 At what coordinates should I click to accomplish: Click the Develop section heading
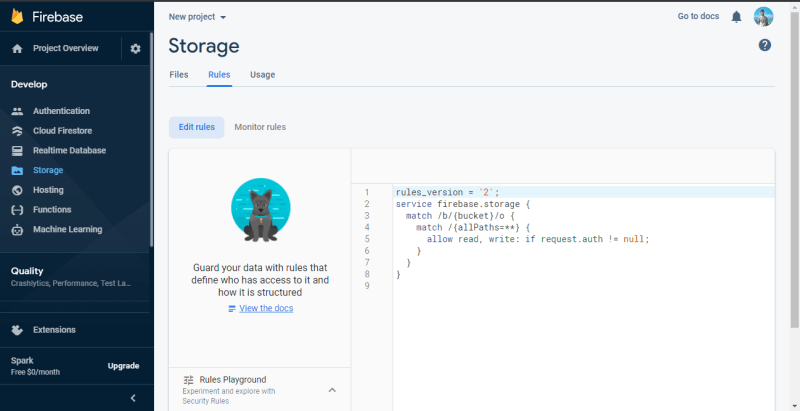[29, 85]
